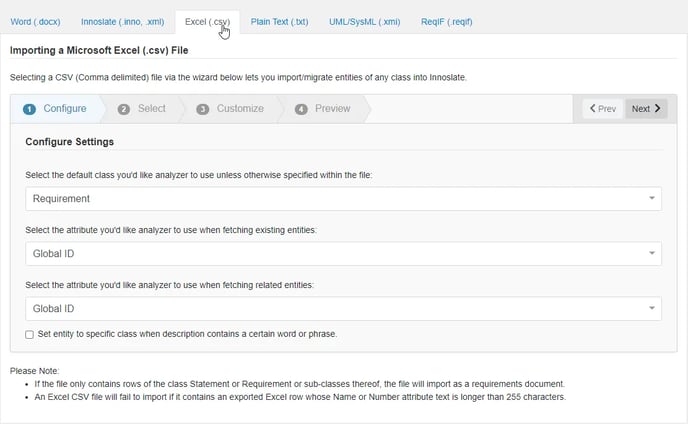Image resolution: width=688 pixels, height=424 pixels.
Task: Click 'Importing a Microsoft Excel (.csv) File' heading
Action: pos(99,50)
